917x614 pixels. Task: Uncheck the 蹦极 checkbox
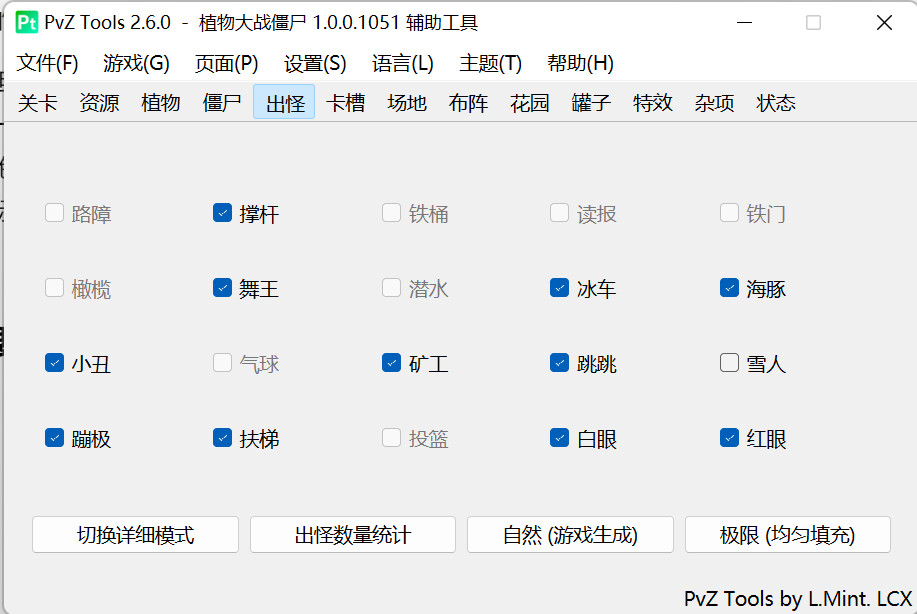click(54, 437)
